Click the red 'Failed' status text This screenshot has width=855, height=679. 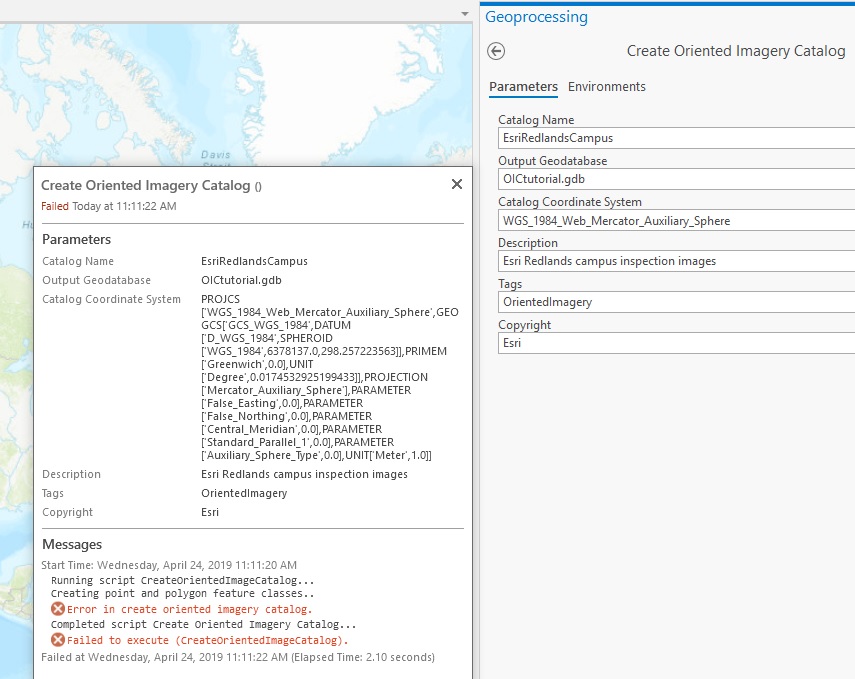pyautogui.click(x=55, y=206)
